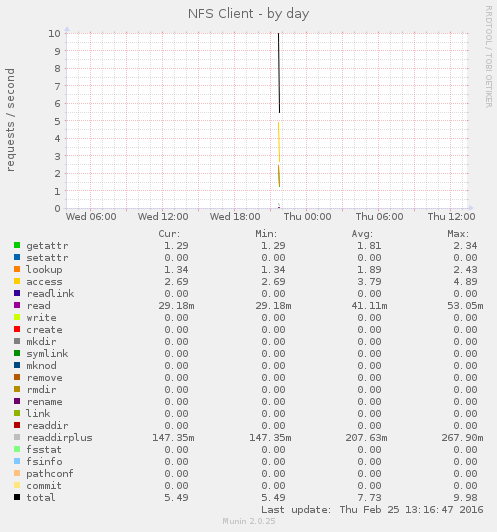This screenshot has width=497, height=532.
Task: Click the 'Last update' timestamp text
Action: click(x=372, y=510)
